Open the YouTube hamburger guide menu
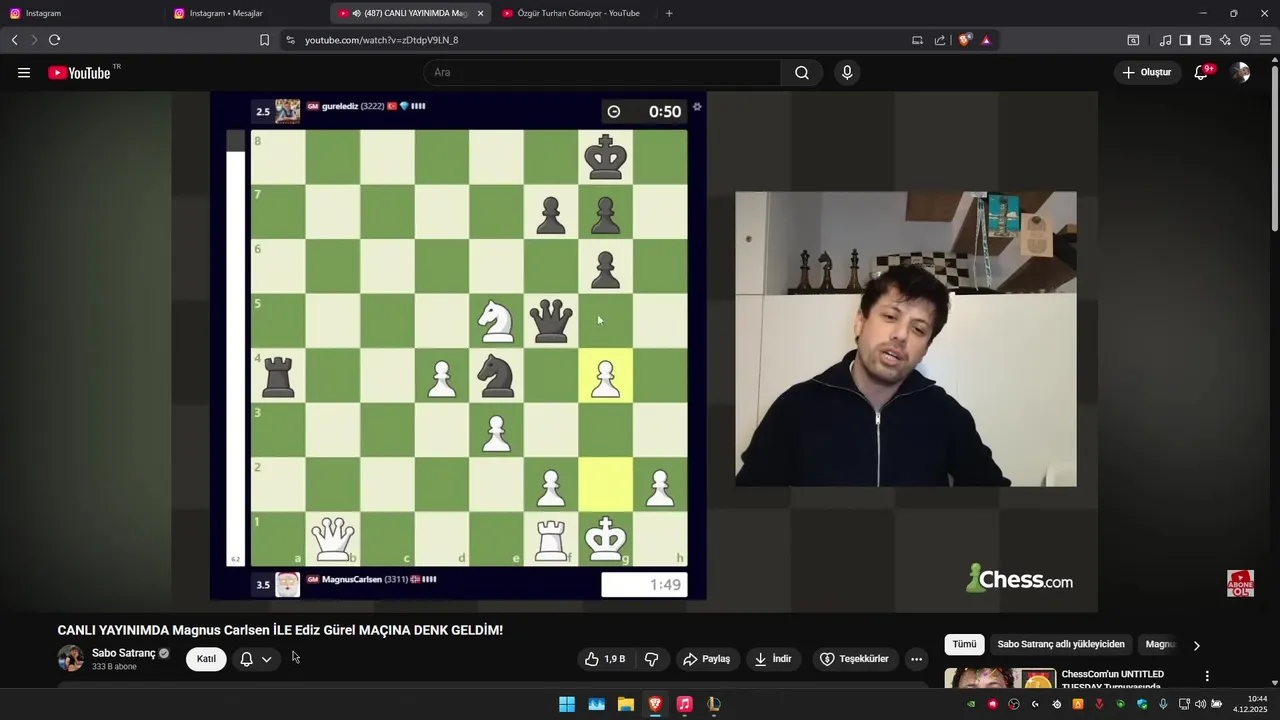Viewport: 1280px width, 720px height. coord(24,73)
